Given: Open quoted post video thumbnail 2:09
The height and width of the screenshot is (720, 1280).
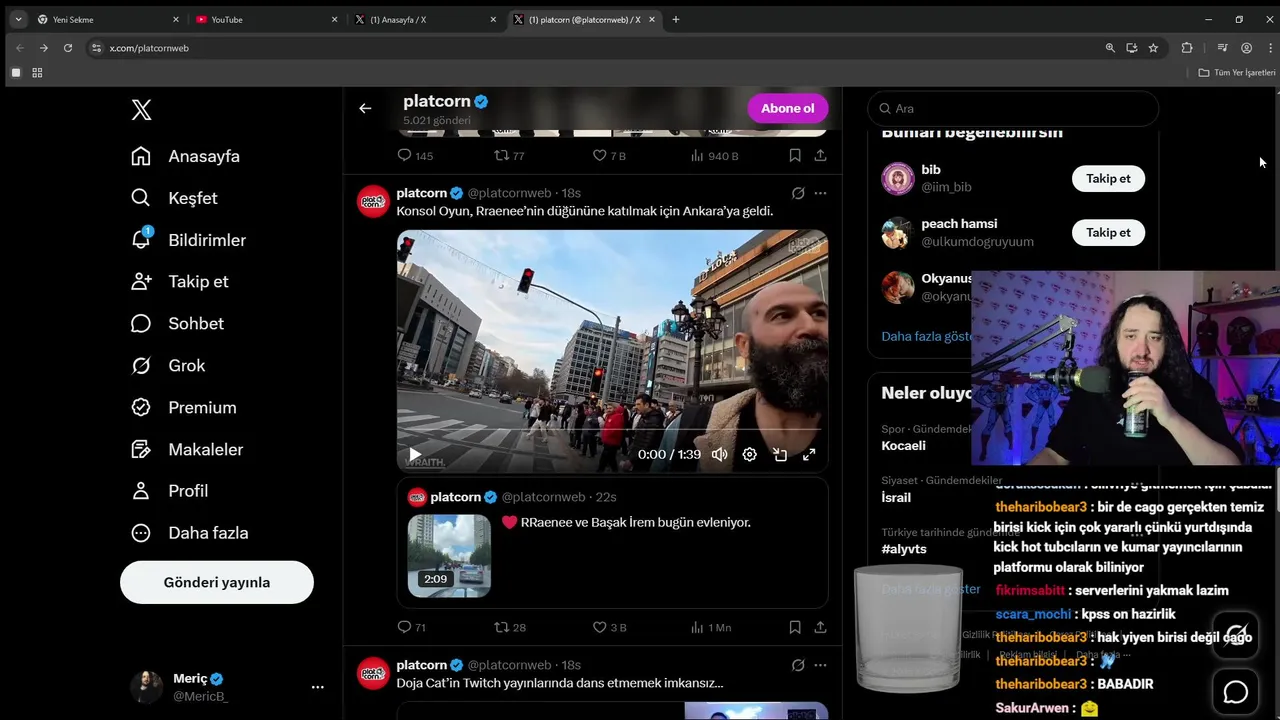Looking at the screenshot, I should tap(449, 555).
